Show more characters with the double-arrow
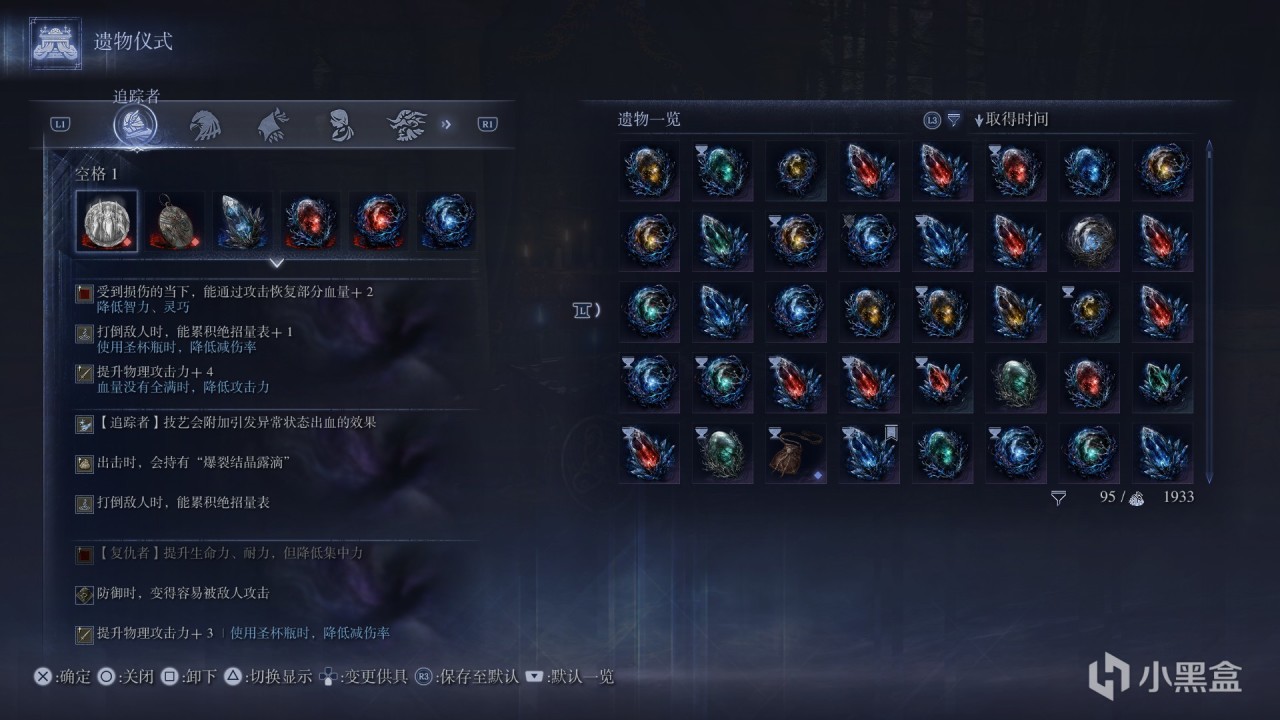The width and height of the screenshot is (1280, 720). [x=446, y=124]
